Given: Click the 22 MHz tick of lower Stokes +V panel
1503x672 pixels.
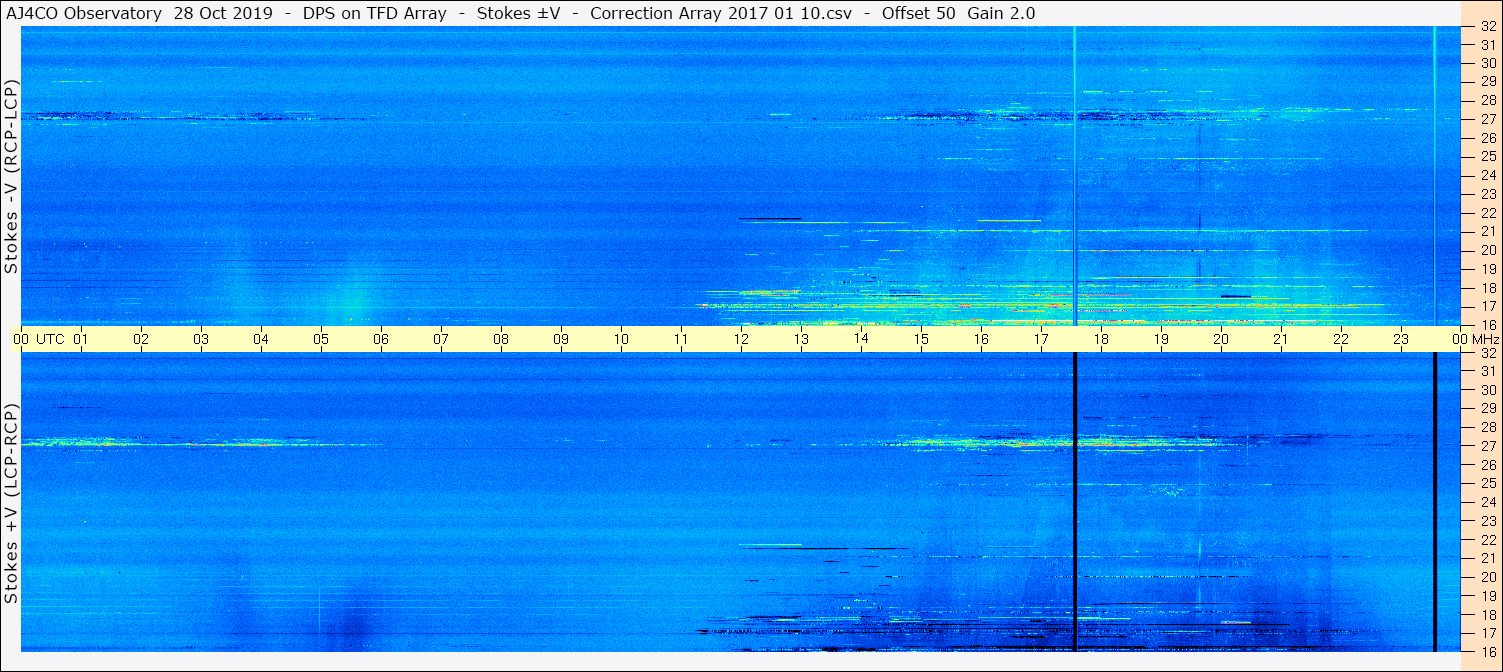Looking at the screenshot, I should click(x=1487, y=540).
